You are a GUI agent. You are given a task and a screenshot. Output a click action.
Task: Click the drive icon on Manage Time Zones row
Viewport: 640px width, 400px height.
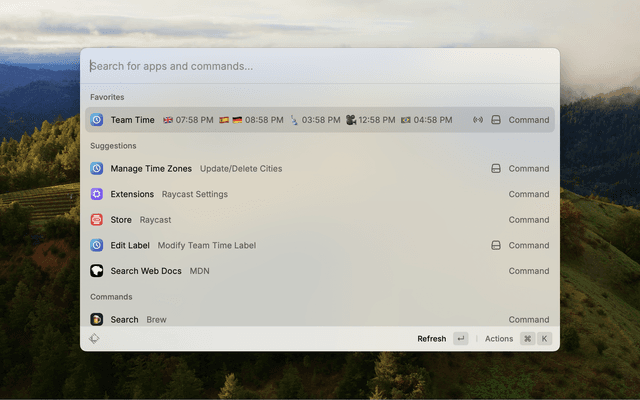(495, 169)
